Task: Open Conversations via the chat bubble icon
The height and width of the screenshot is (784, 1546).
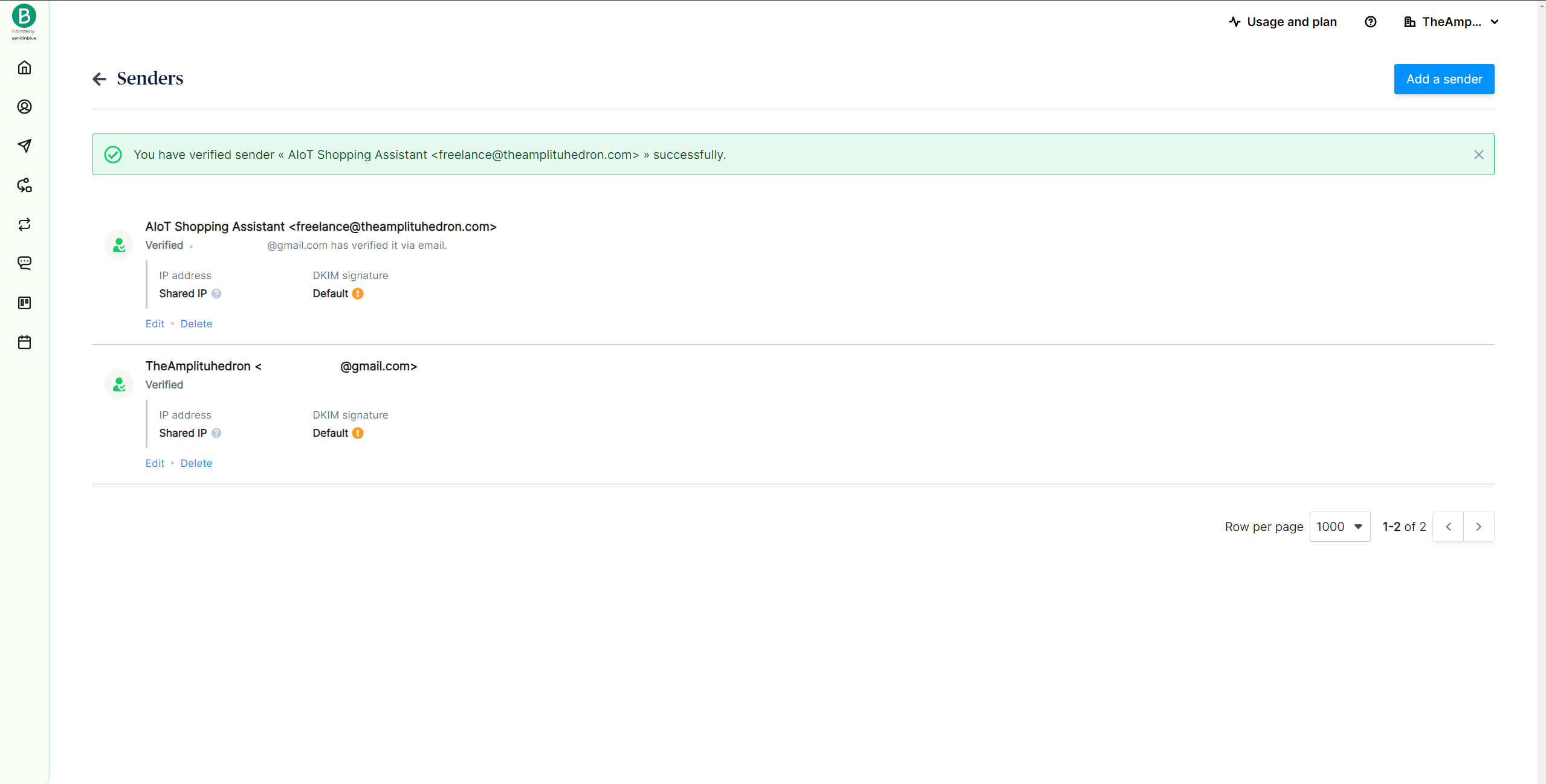Action: [x=24, y=263]
